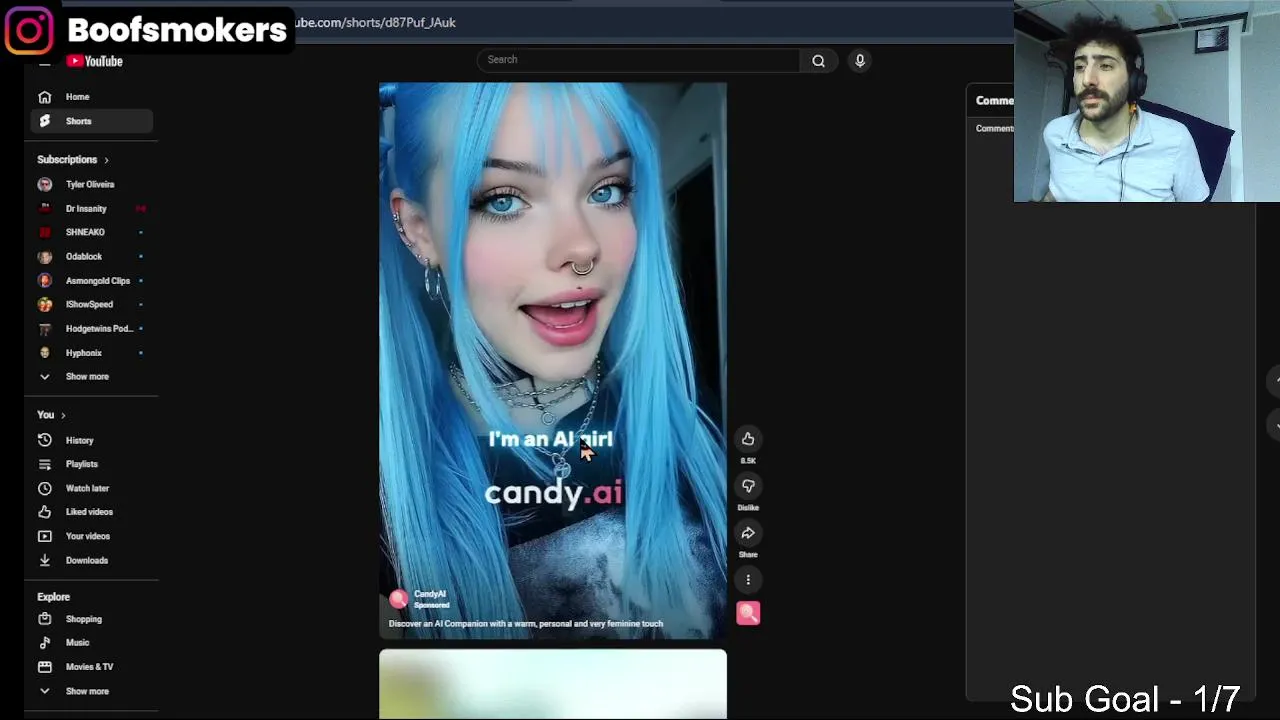Dislike the Short
This screenshot has height=720, width=1280.
(x=748, y=486)
